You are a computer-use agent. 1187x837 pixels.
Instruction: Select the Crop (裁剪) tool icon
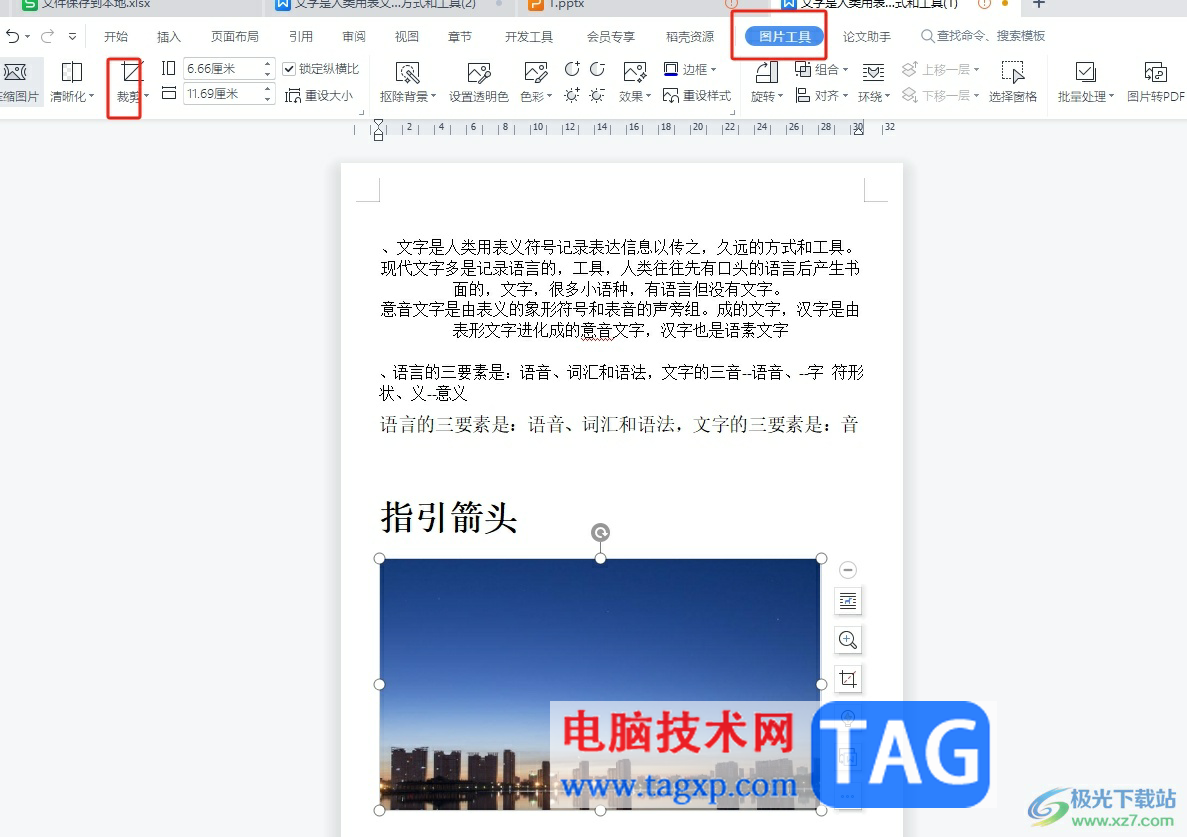131,72
